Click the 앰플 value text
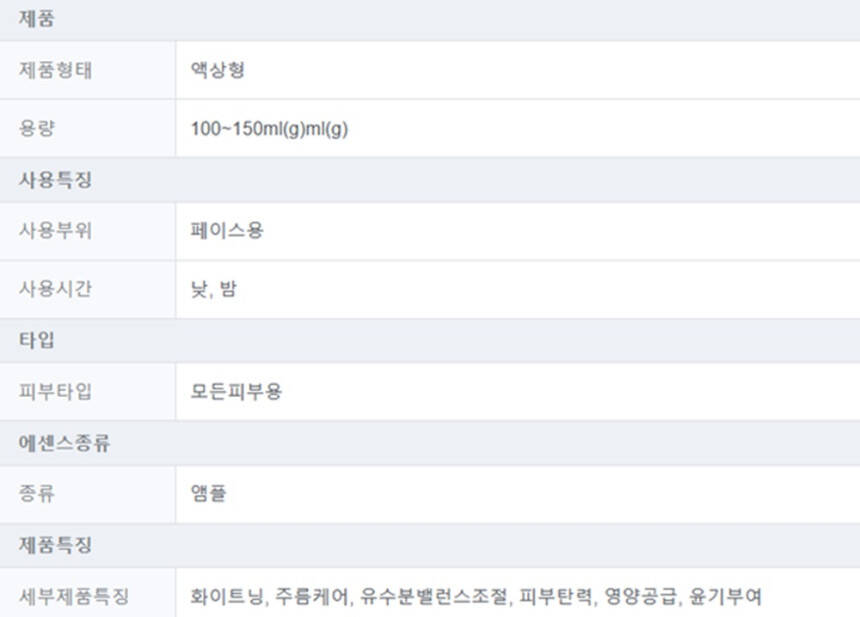Viewport: 860px width, 617px height. pos(208,493)
